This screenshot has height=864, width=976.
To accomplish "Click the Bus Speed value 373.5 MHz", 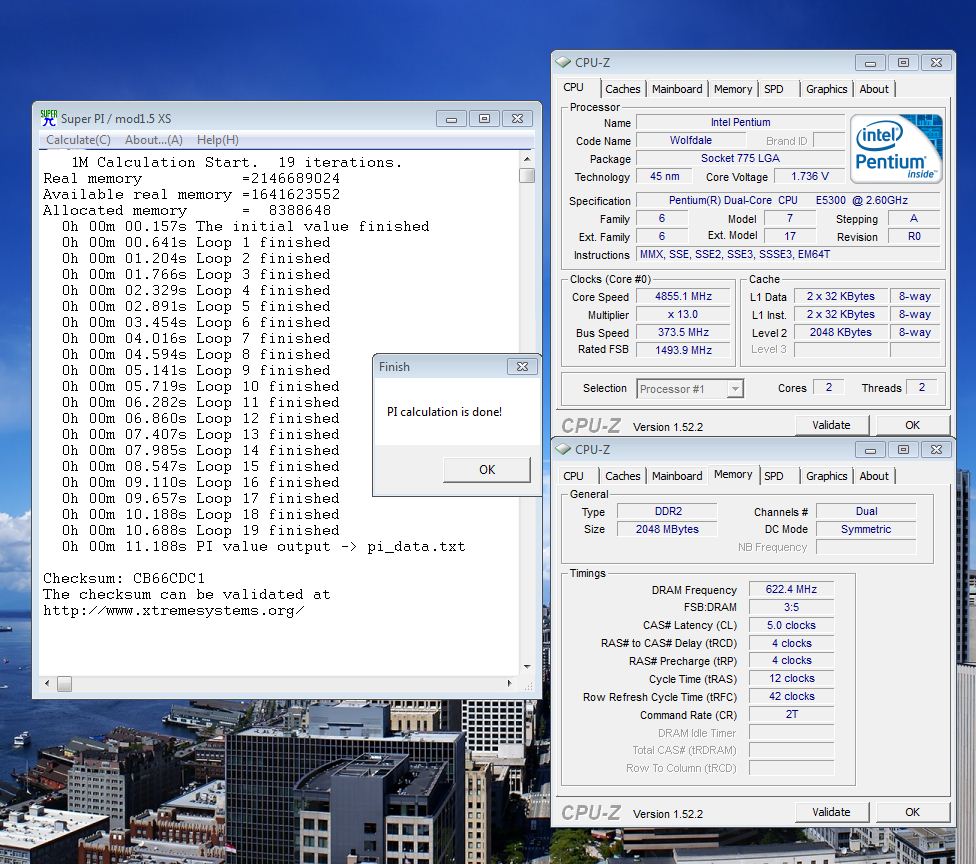I will point(683,332).
